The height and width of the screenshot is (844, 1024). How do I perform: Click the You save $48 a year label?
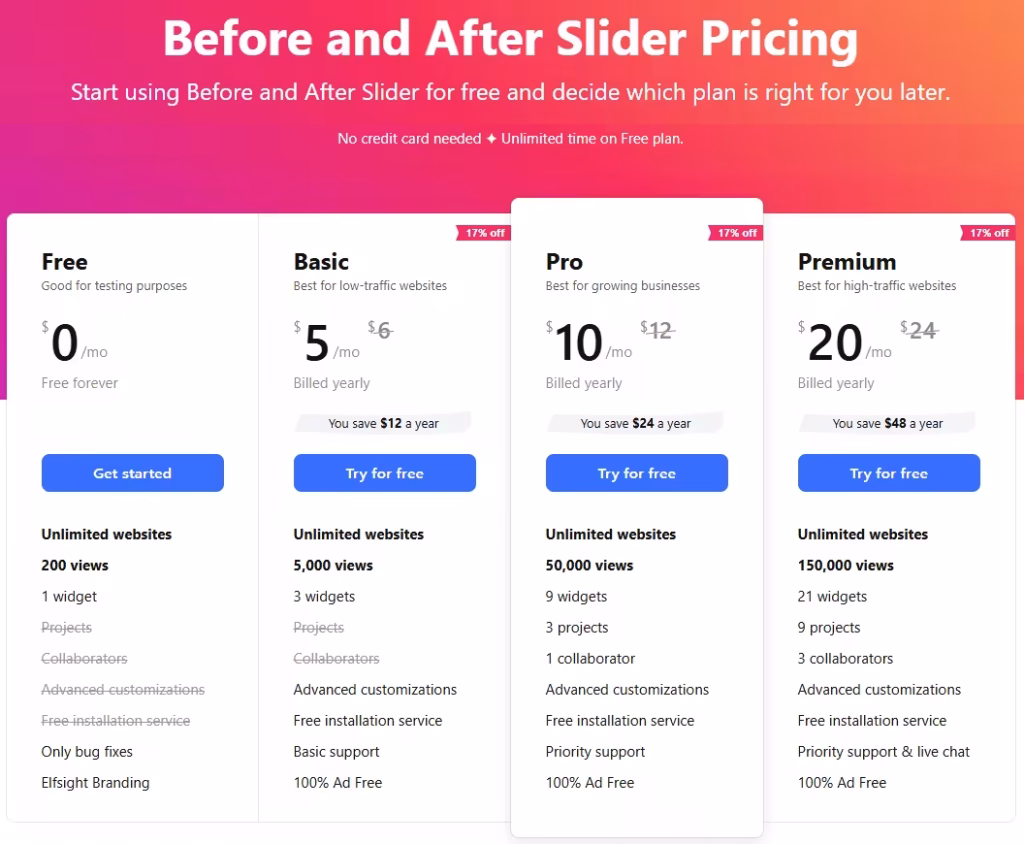click(x=888, y=423)
